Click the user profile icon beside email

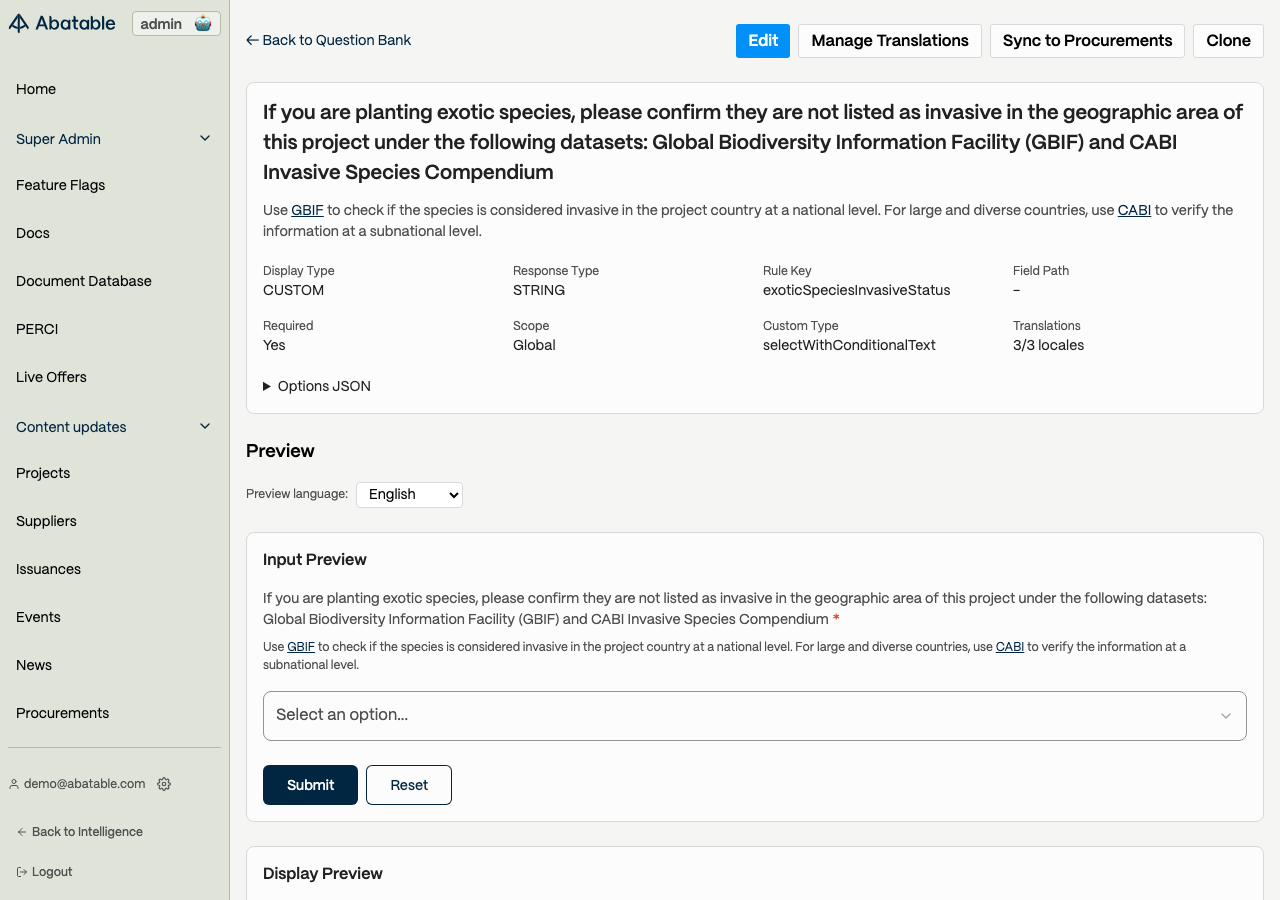coord(14,784)
